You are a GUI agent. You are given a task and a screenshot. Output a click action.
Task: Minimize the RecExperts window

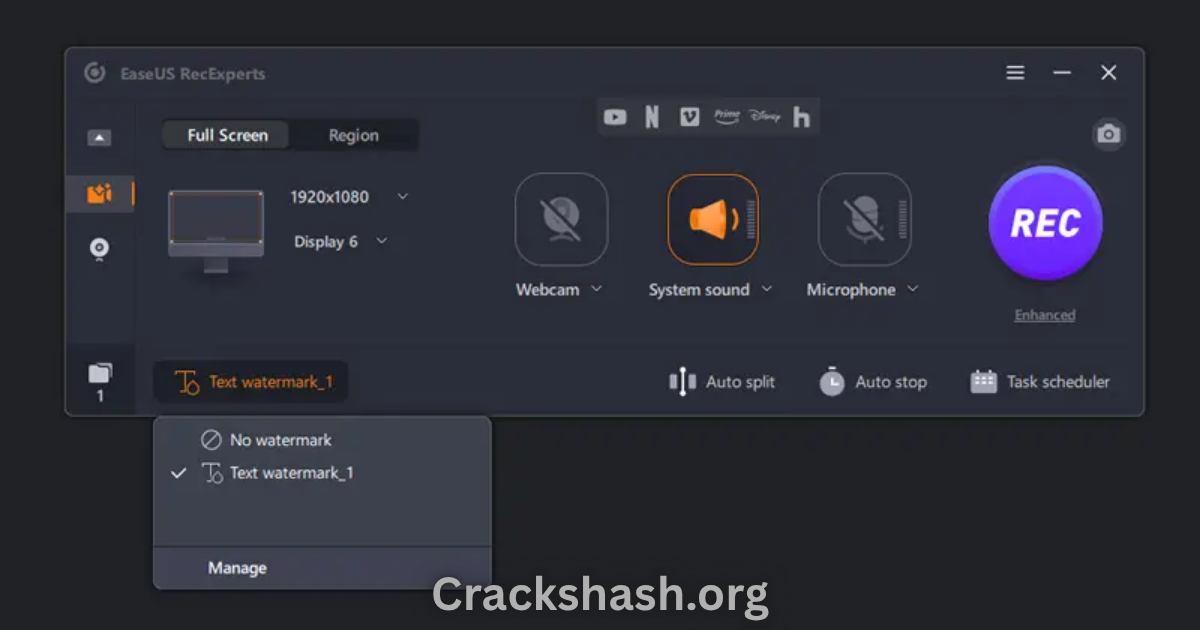[x=1062, y=73]
